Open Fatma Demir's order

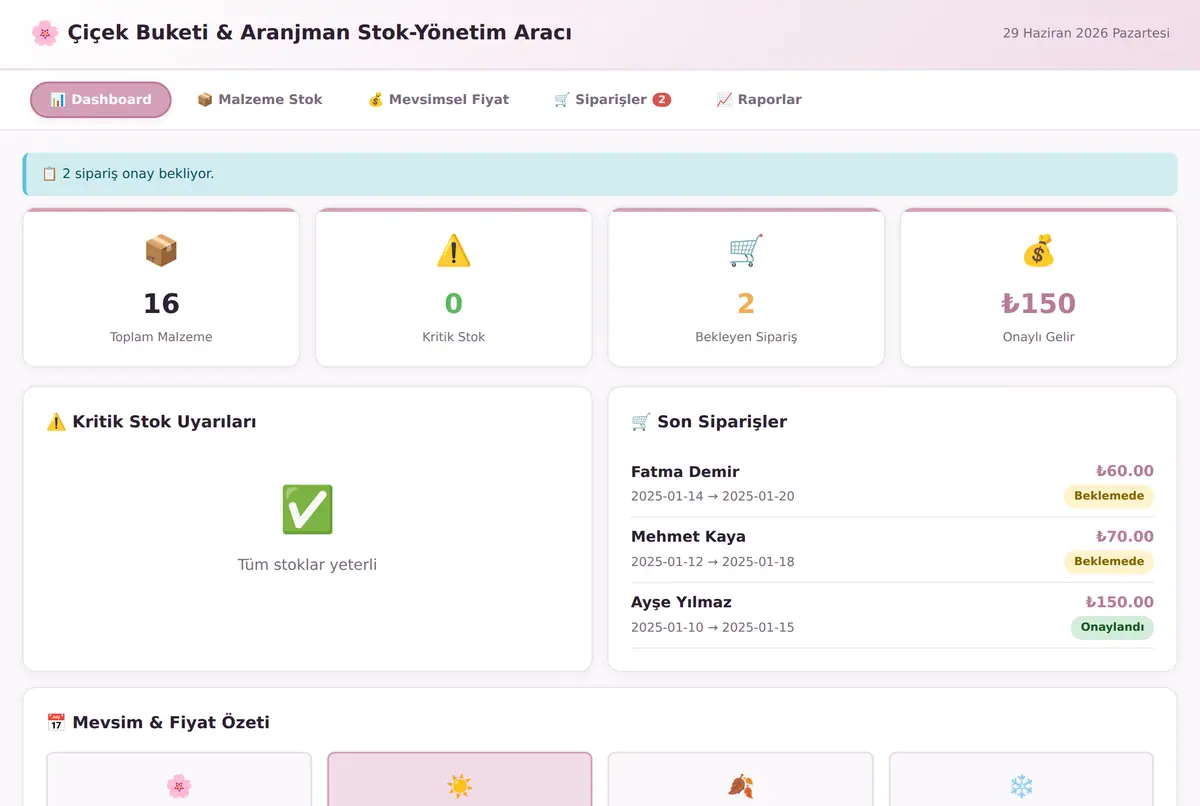coord(892,484)
